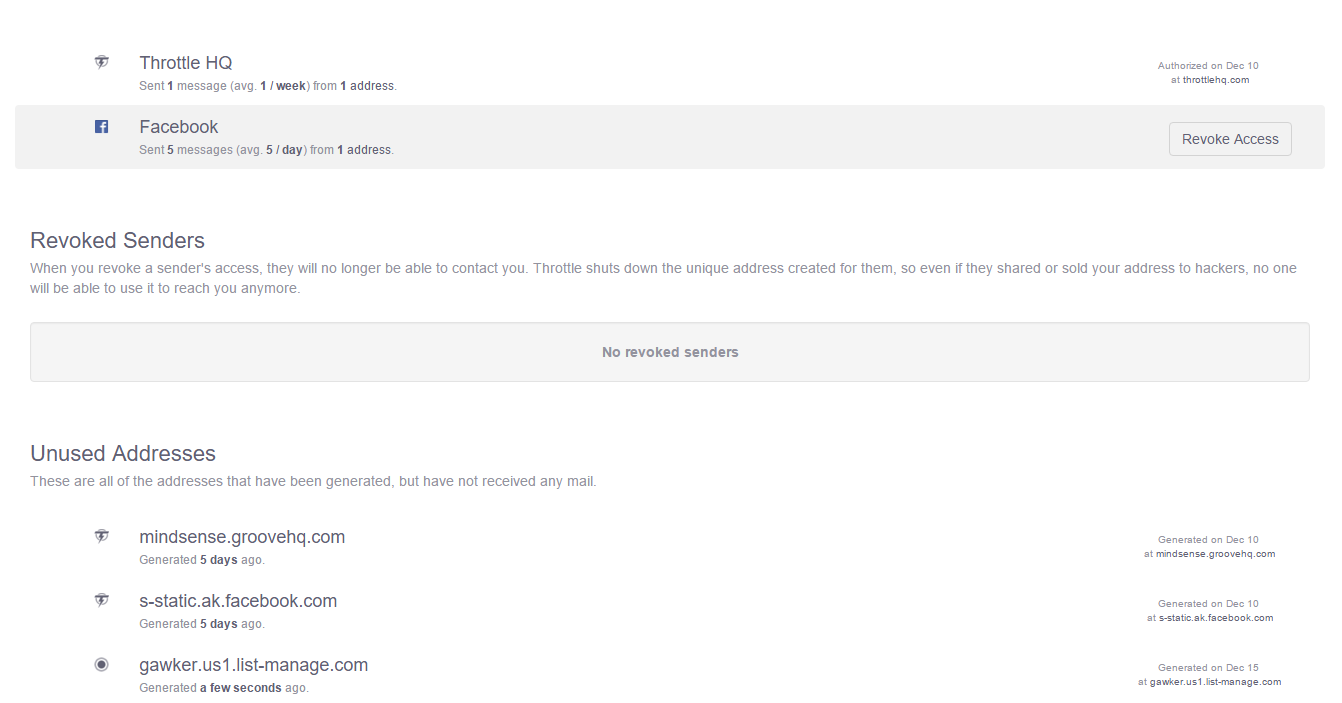Select the s-static.ak.facebook.com unused address title
This screenshot has width=1342, height=703.
[238, 601]
